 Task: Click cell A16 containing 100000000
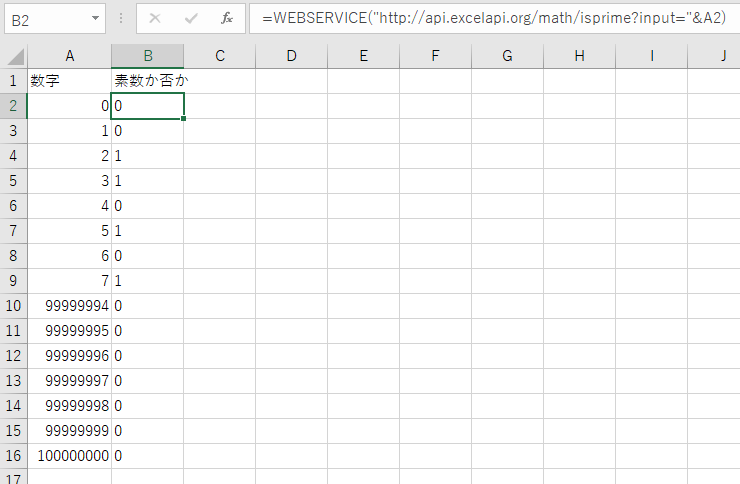click(69, 456)
